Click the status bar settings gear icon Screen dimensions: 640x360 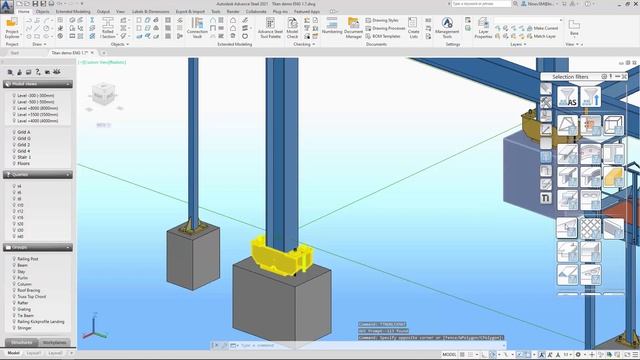point(578,355)
